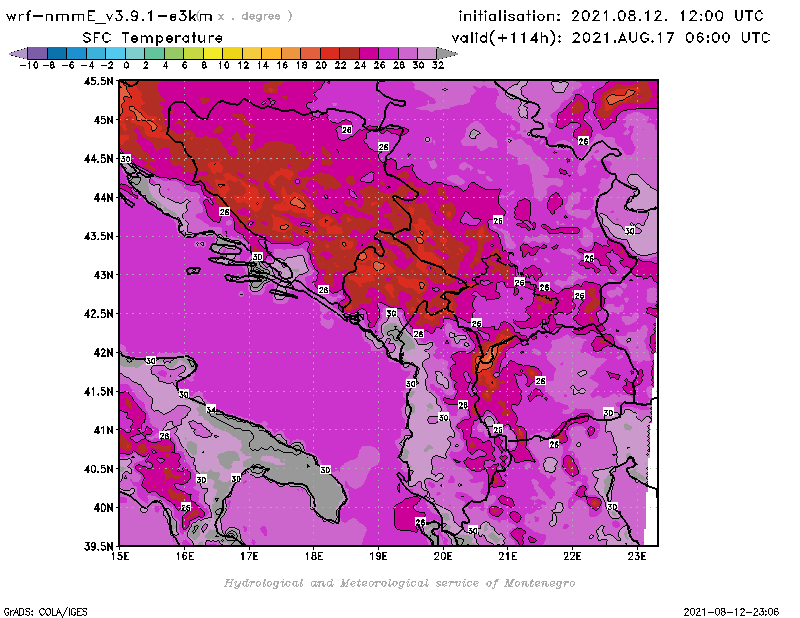Image resolution: width=800 pixels, height=618 pixels.
Task: Click the 'SFC Temperature' title text
Action: coord(153,38)
